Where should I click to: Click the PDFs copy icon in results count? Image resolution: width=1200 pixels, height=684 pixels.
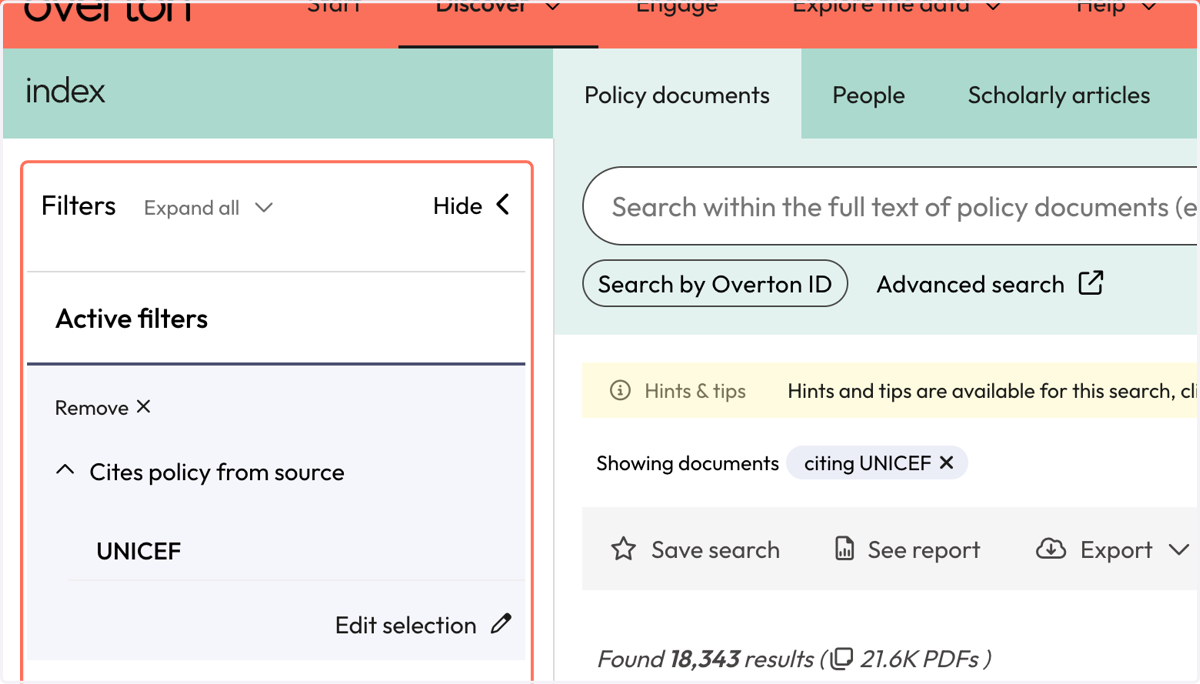tap(842, 658)
